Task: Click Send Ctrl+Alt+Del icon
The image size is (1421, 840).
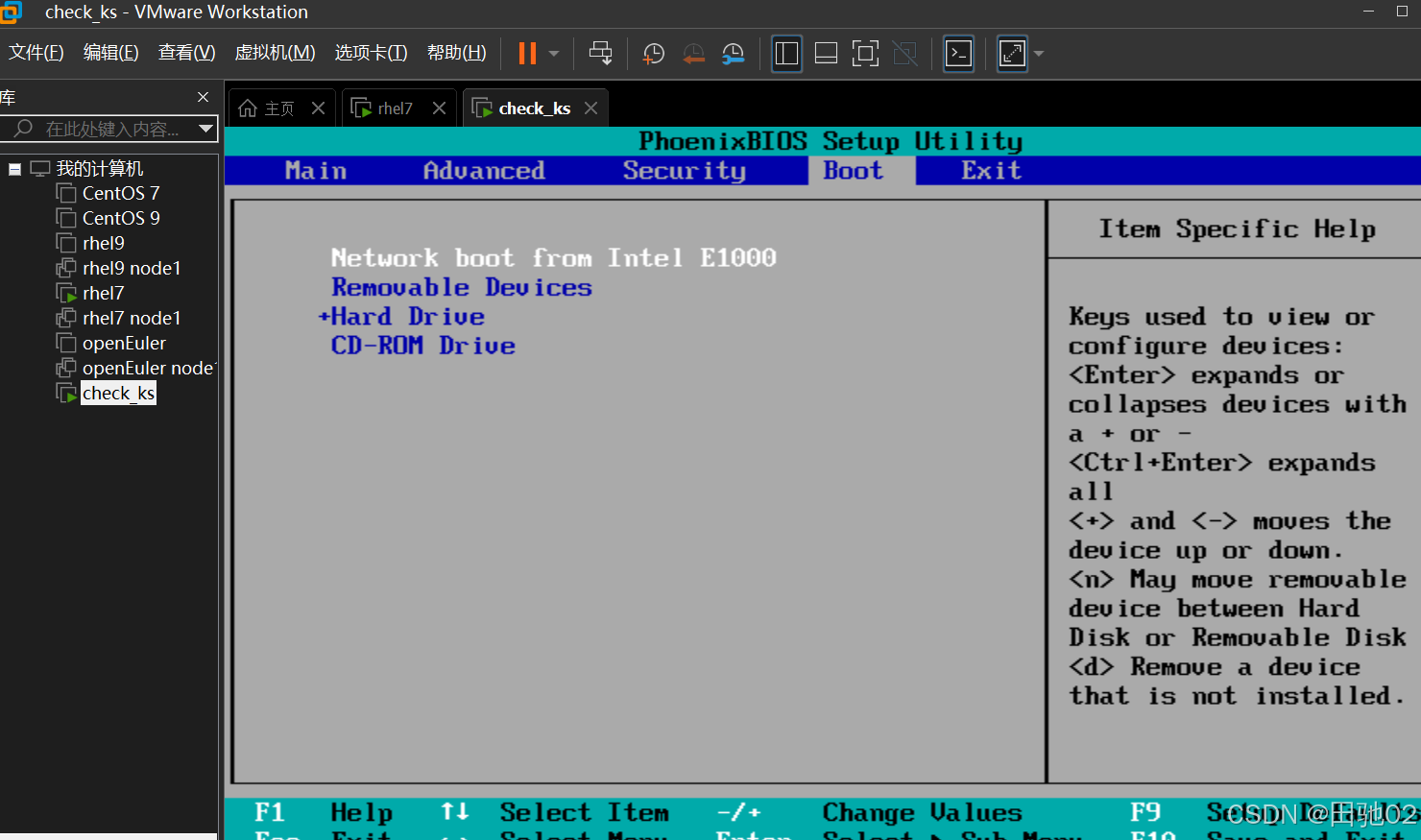Action: pos(601,54)
